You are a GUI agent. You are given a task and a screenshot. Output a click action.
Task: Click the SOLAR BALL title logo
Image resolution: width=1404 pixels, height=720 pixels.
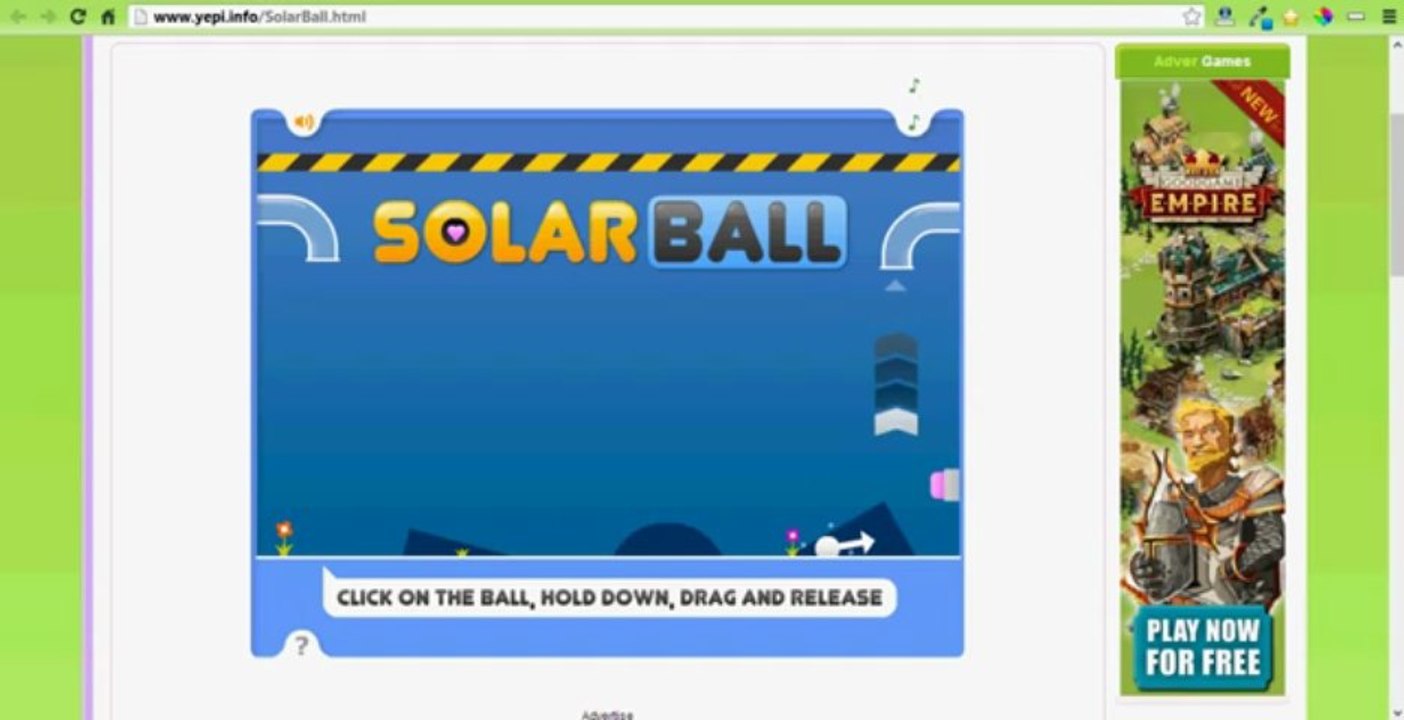click(610, 233)
